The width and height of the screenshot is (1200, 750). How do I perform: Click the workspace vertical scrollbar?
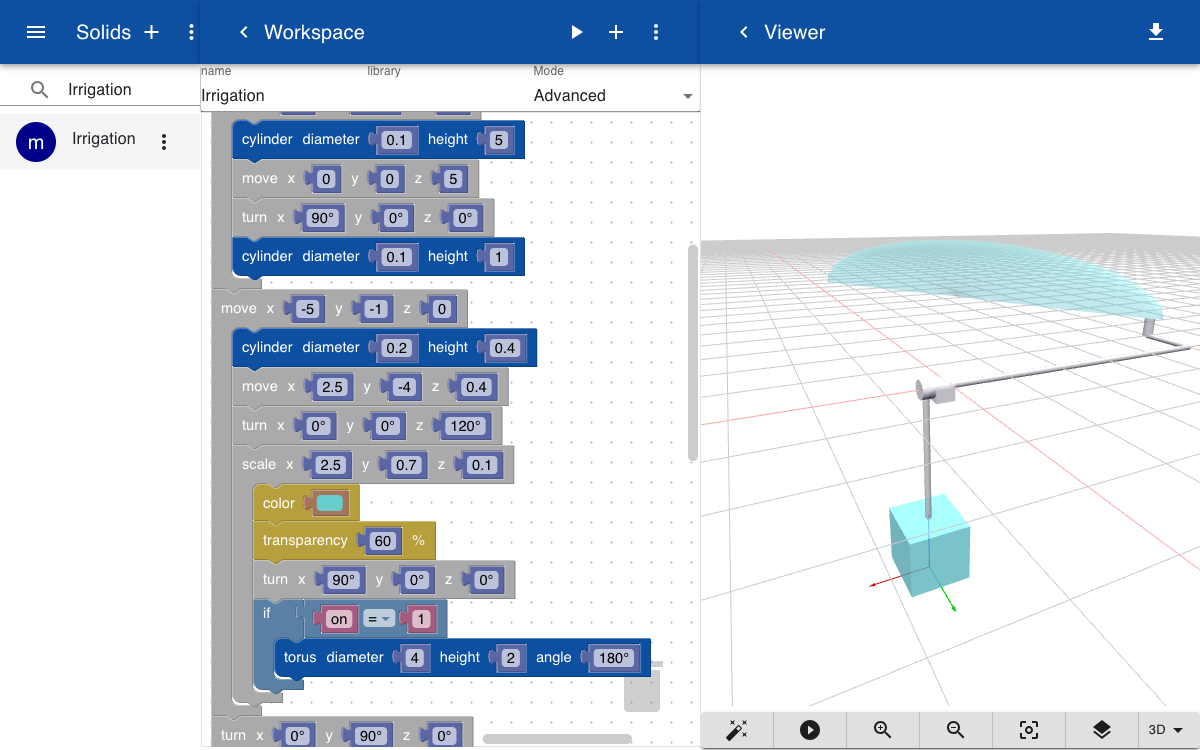692,352
